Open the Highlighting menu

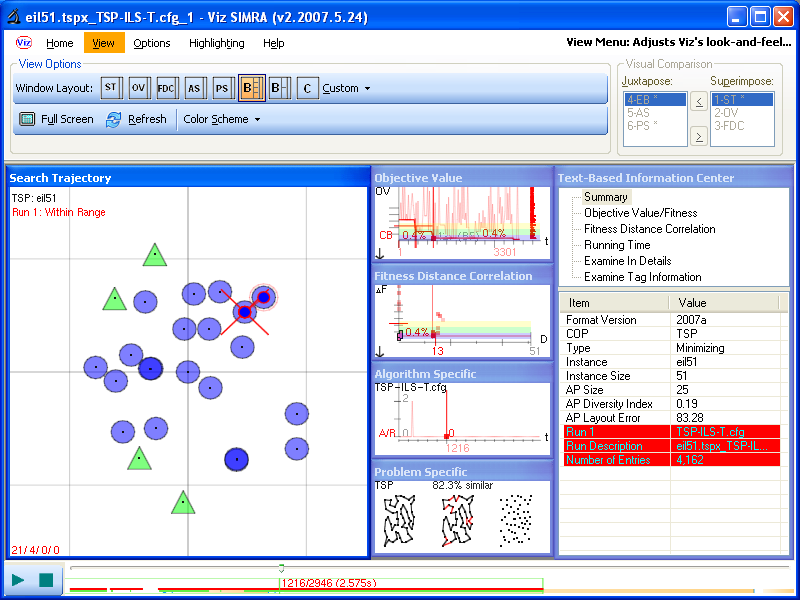[216, 43]
